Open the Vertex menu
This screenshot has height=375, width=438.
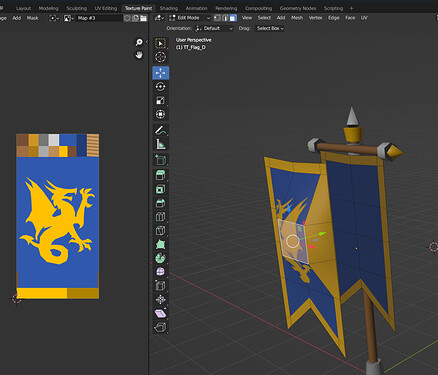315,18
